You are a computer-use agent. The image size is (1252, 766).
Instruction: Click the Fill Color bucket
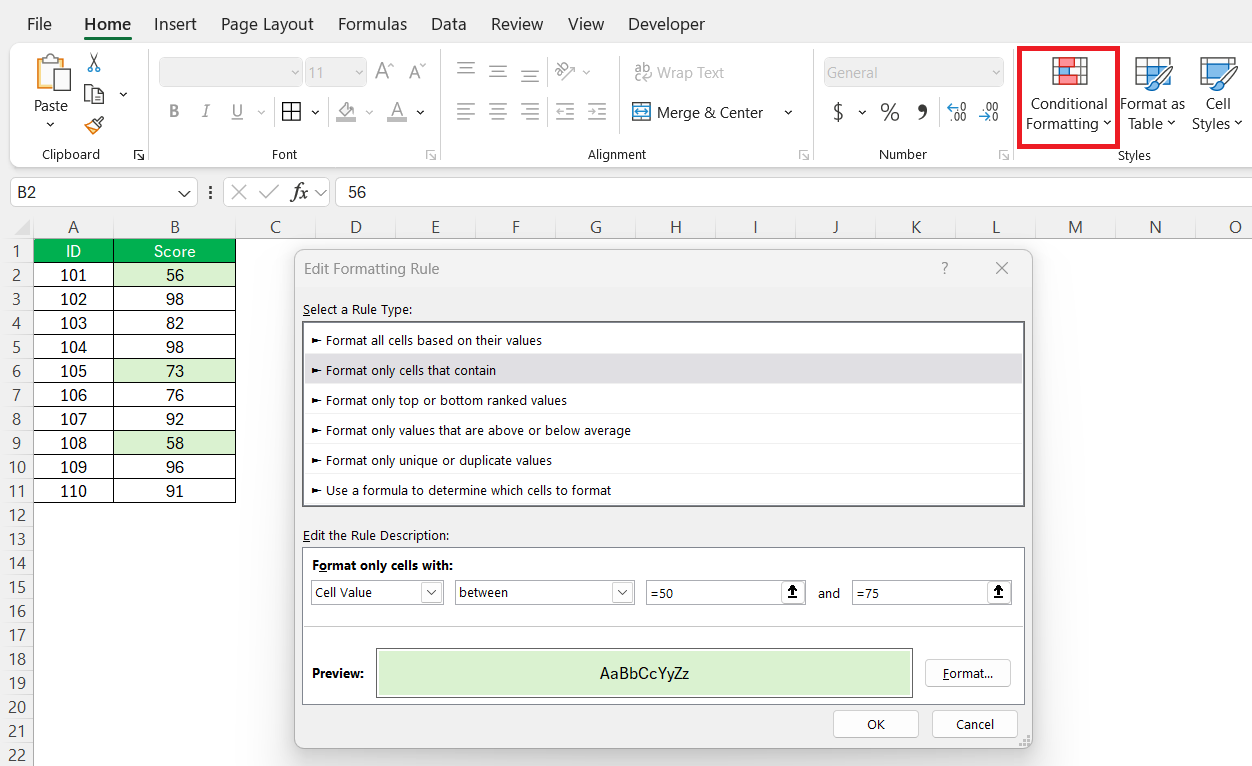pos(347,112)
